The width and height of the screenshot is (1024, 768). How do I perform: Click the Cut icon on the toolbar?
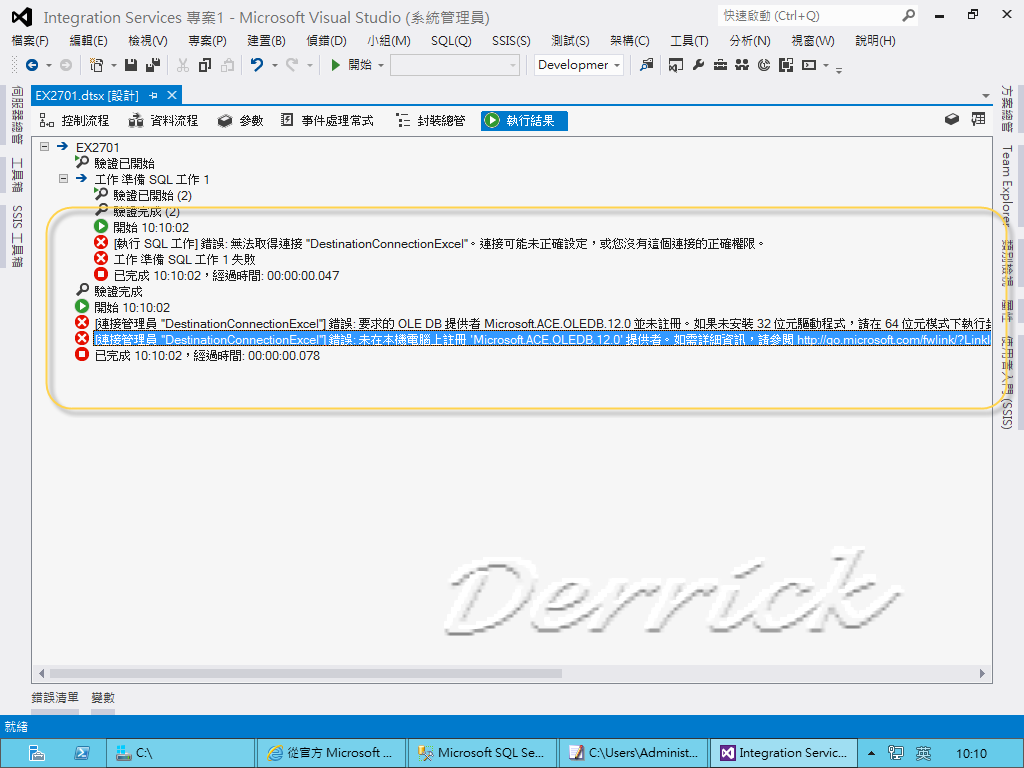[181, 67]
